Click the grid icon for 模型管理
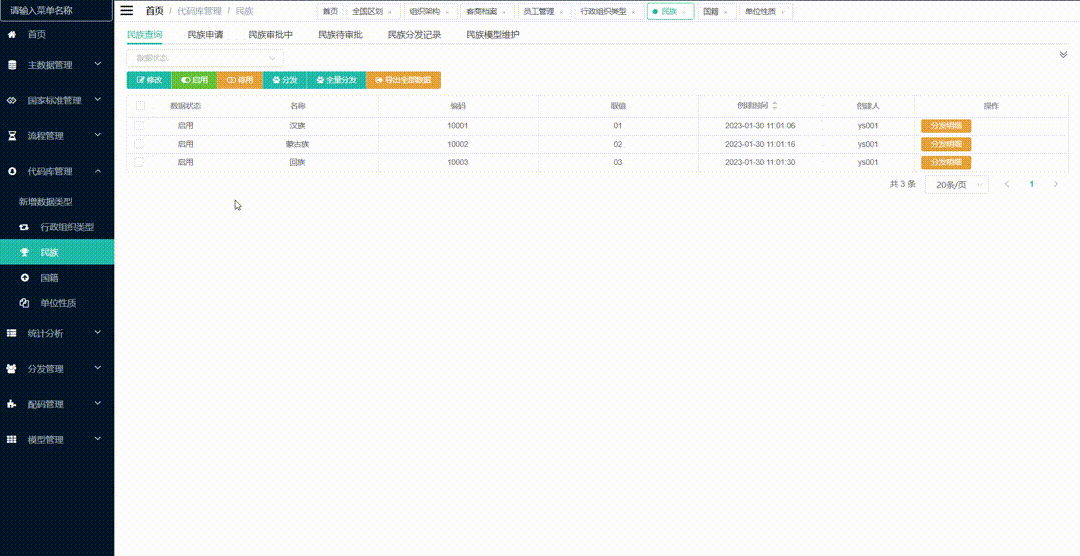Screen dimensions: 1080x556 (12, 440)
